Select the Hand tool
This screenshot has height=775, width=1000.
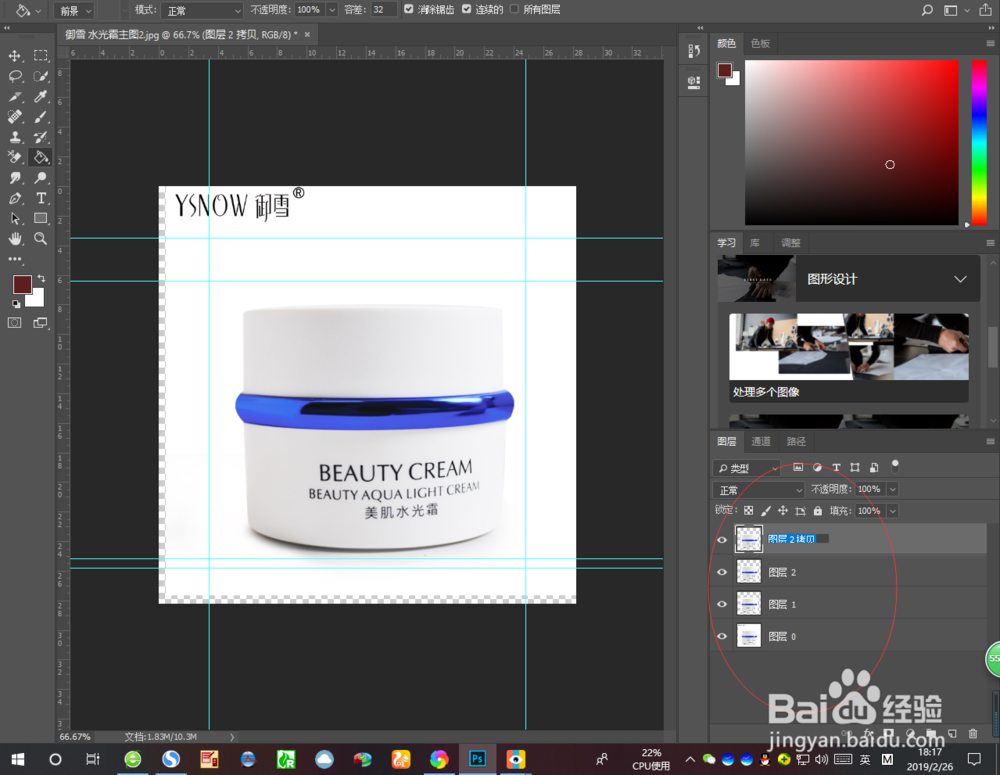pos(15,239)
